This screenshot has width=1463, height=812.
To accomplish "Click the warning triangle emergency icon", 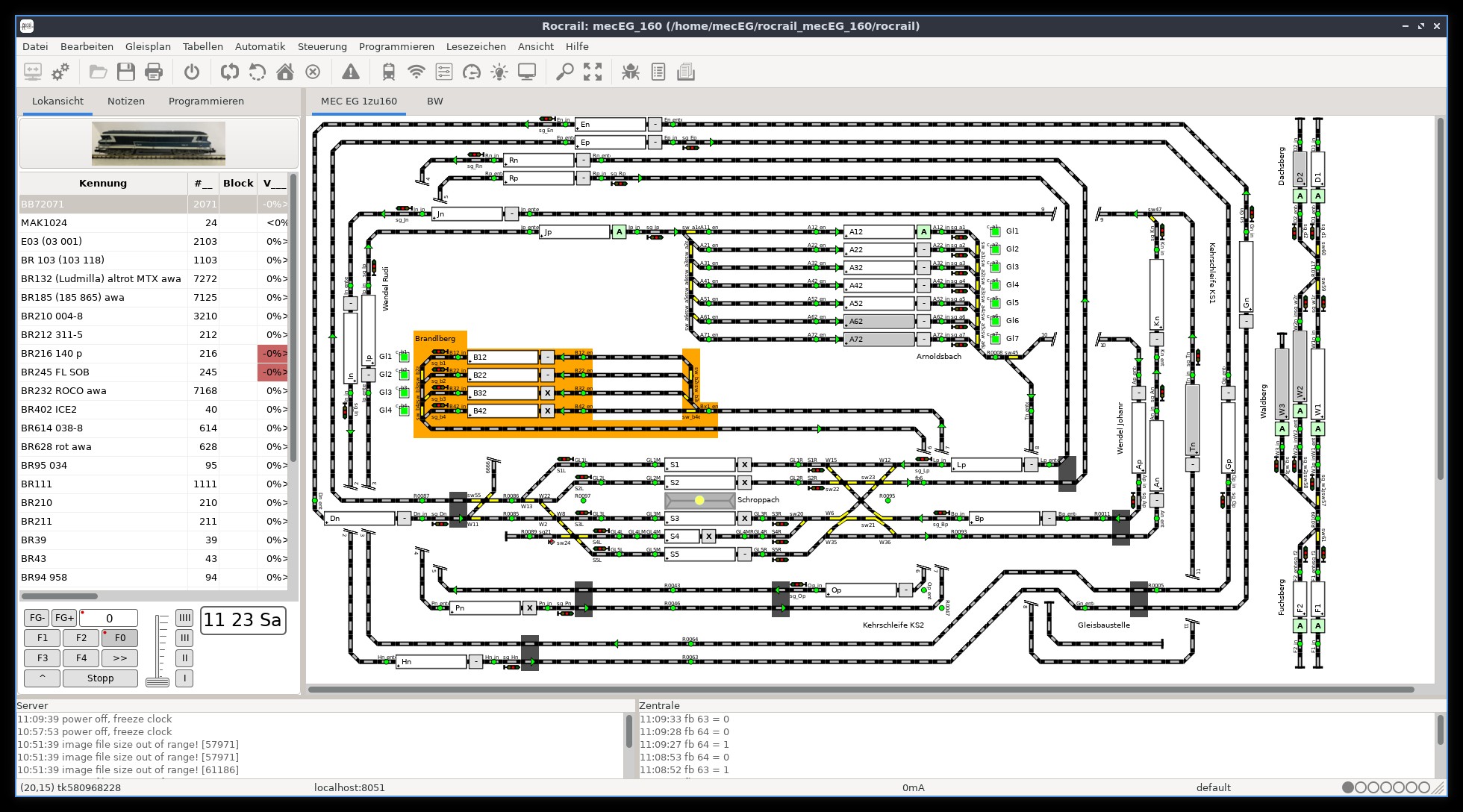I will coord(350,72).
